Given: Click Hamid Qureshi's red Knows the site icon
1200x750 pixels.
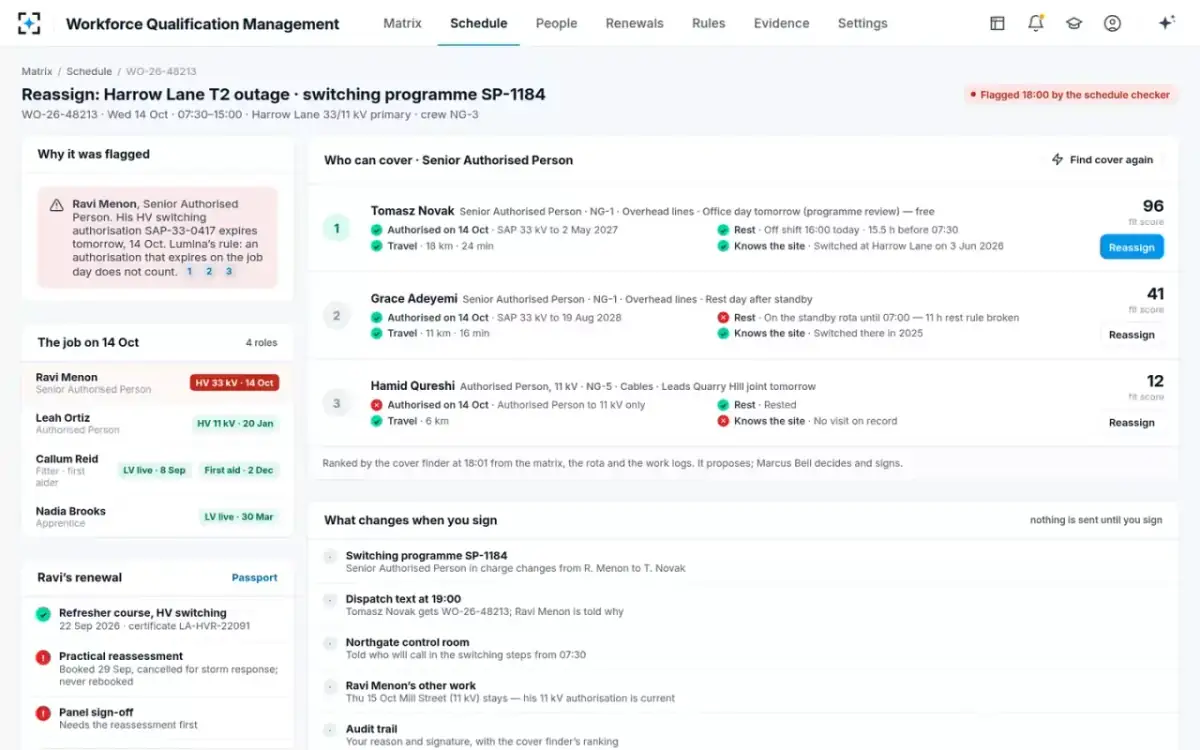Looking at the screenshot, I should (723, 421).
